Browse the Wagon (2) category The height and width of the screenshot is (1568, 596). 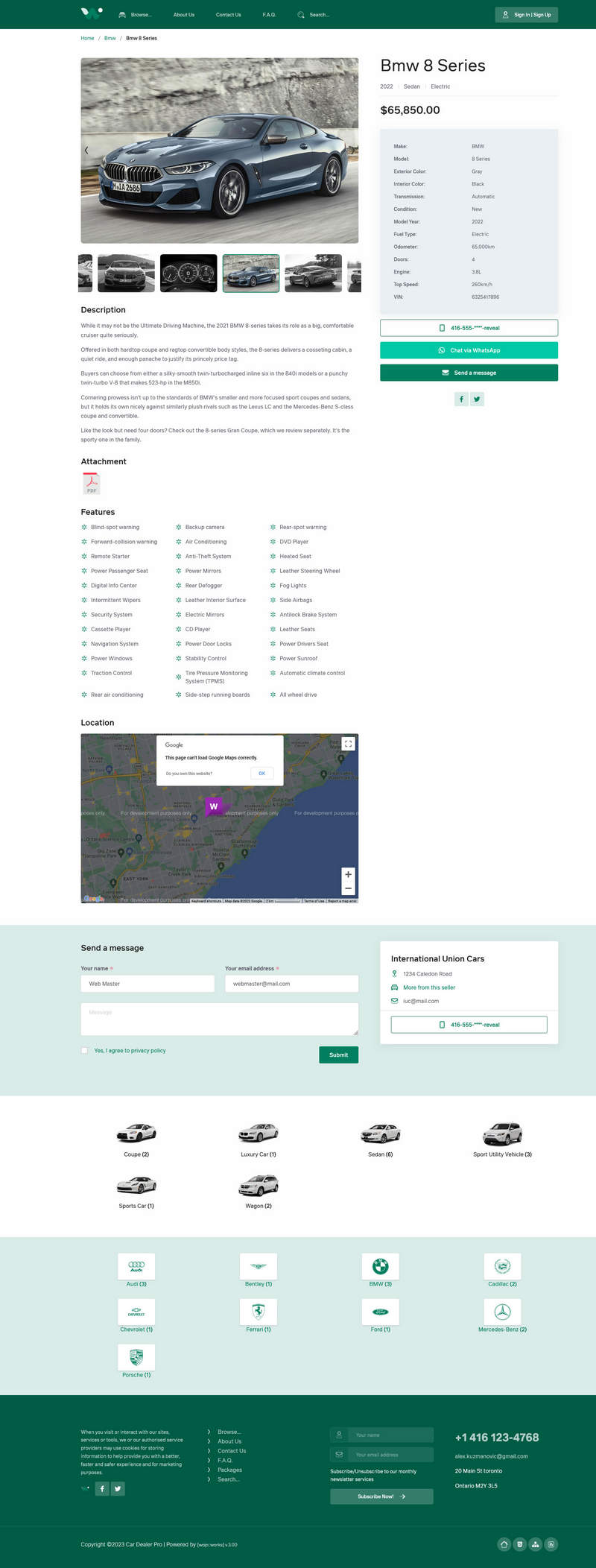click(259, 1191)
